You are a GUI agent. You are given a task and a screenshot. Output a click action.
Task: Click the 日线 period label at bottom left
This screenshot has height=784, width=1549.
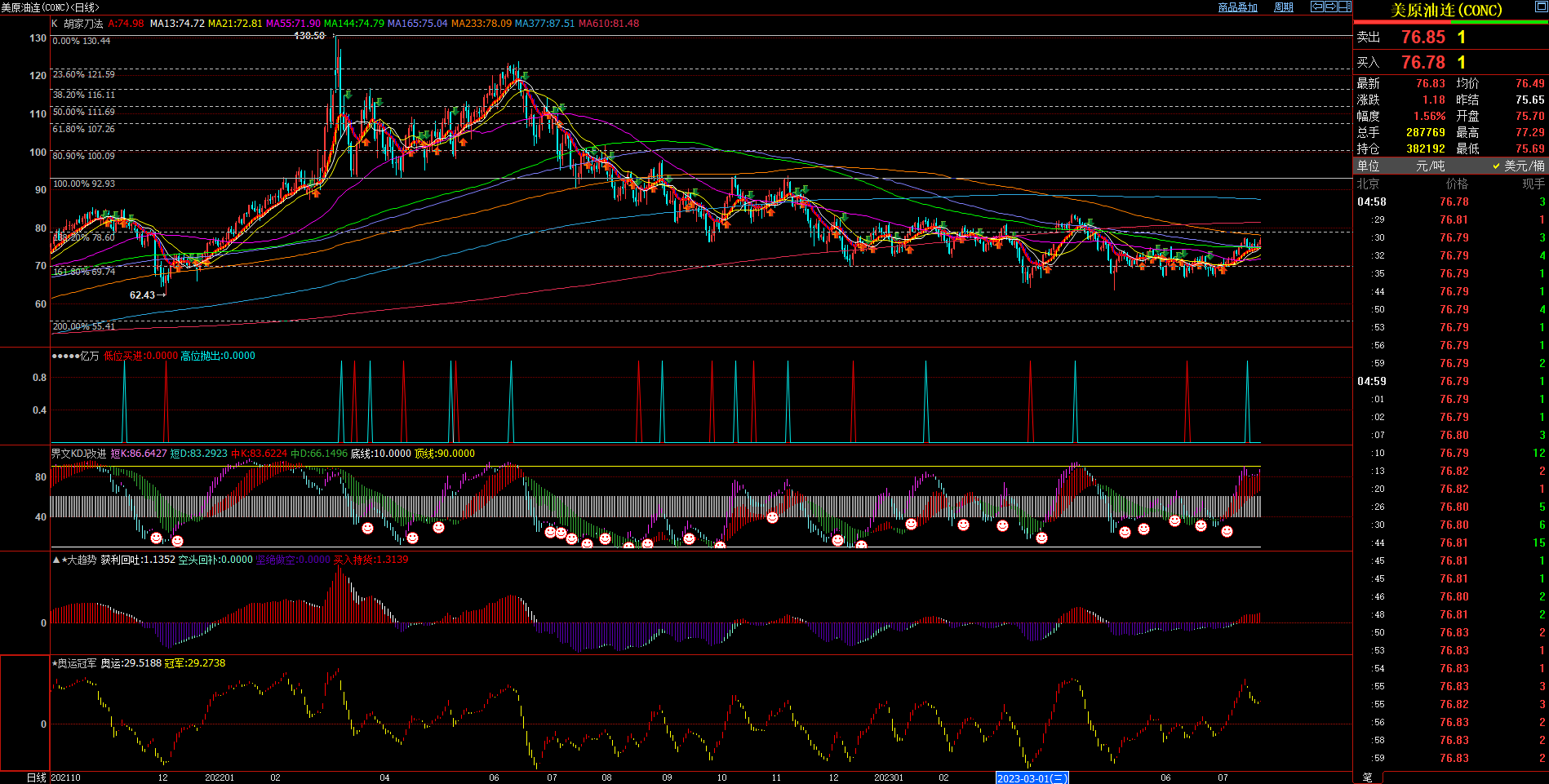(x=37, y=777)
